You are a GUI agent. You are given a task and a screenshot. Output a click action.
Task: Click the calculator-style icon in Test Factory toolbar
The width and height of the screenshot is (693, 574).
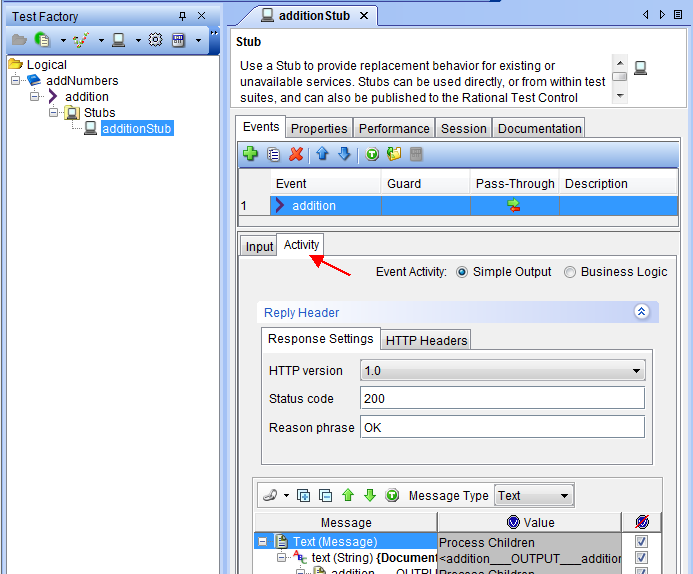pos(179,40)
